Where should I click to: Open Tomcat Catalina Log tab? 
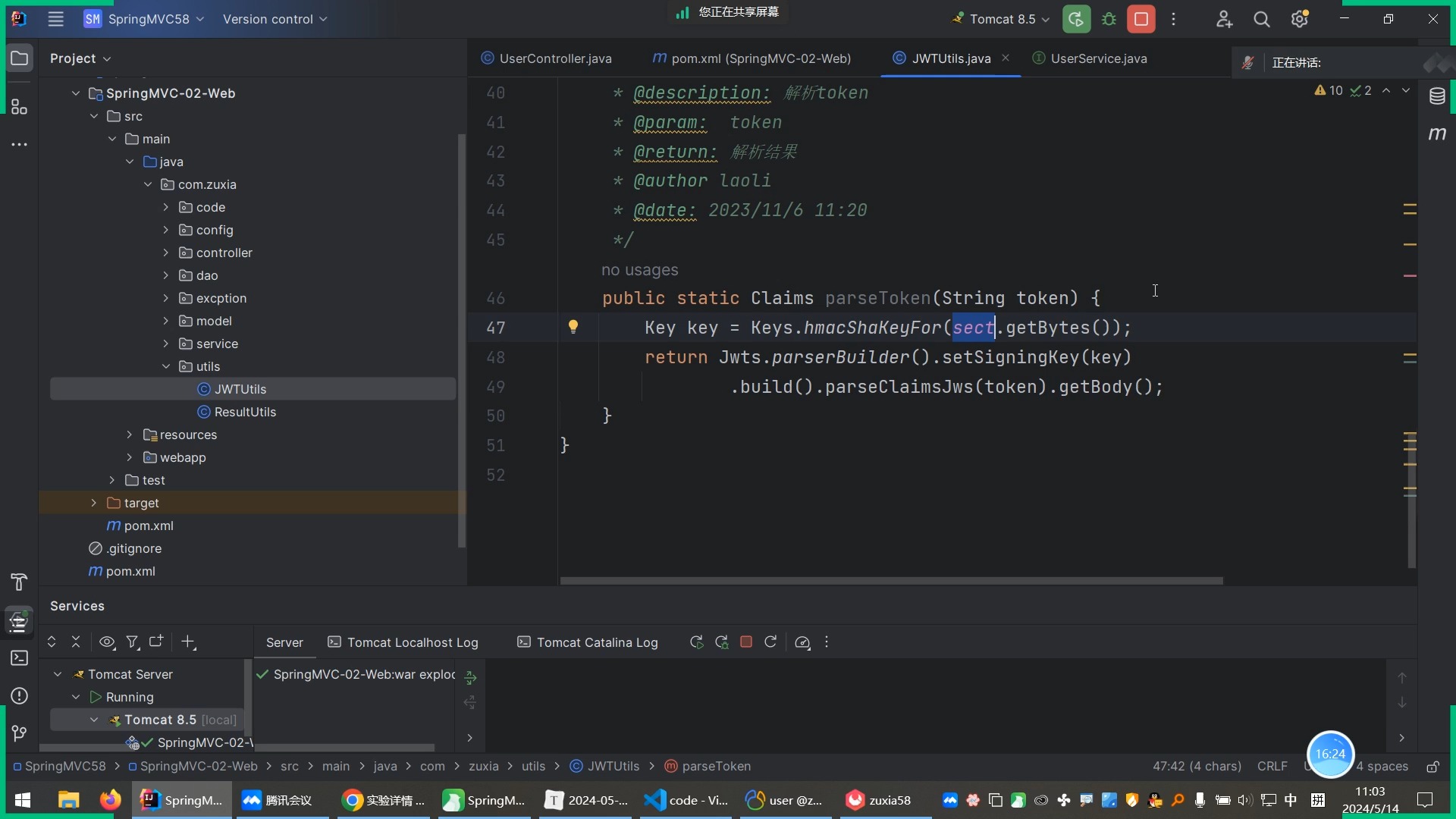click(588, 642)
